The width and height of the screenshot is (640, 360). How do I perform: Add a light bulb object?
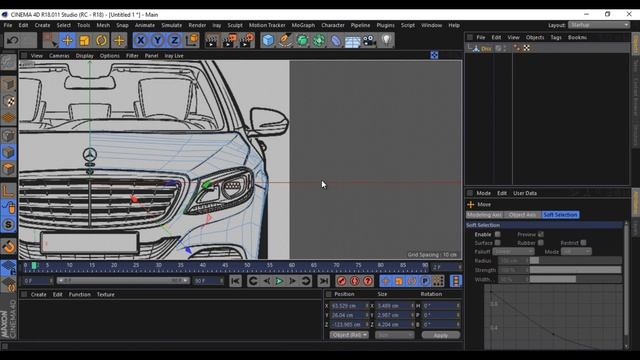click(387, 40)
